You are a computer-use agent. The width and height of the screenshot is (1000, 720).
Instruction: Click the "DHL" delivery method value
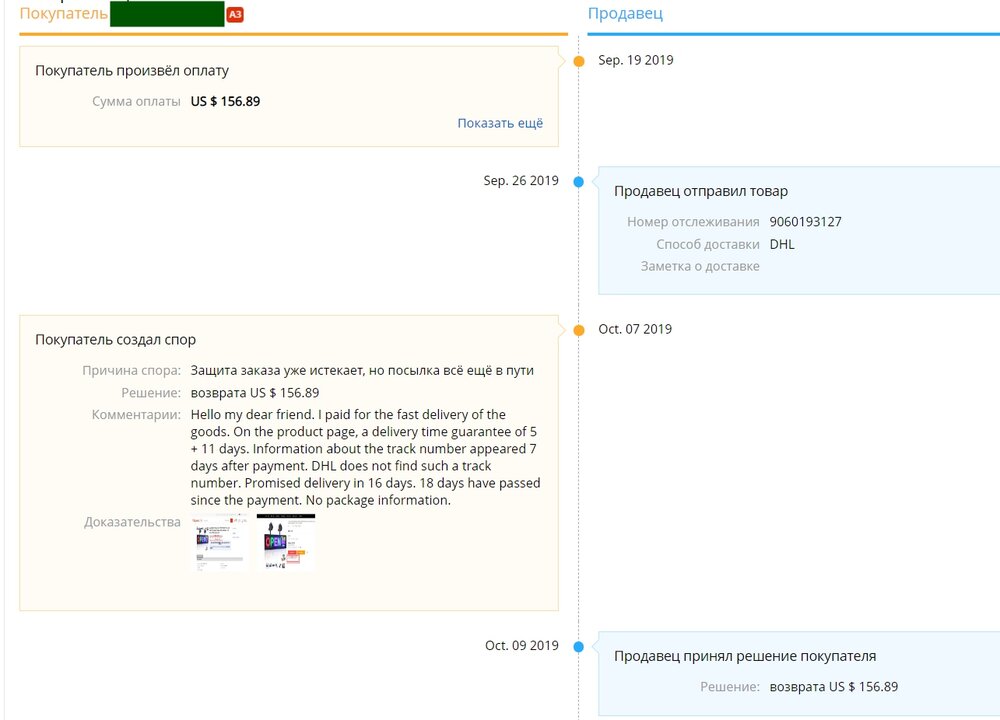click(782, 244)
